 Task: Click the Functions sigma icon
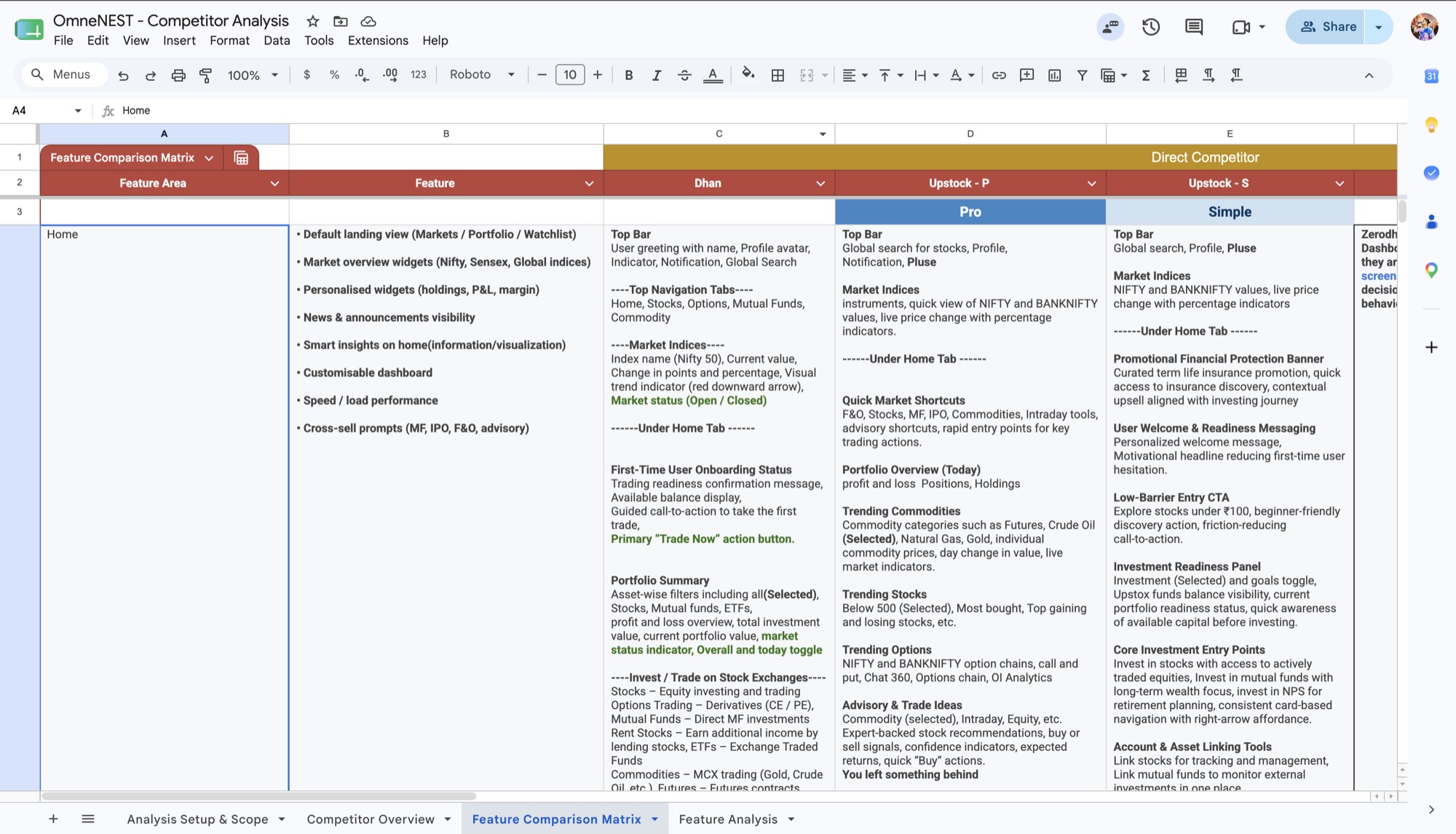click(1146, 75)
